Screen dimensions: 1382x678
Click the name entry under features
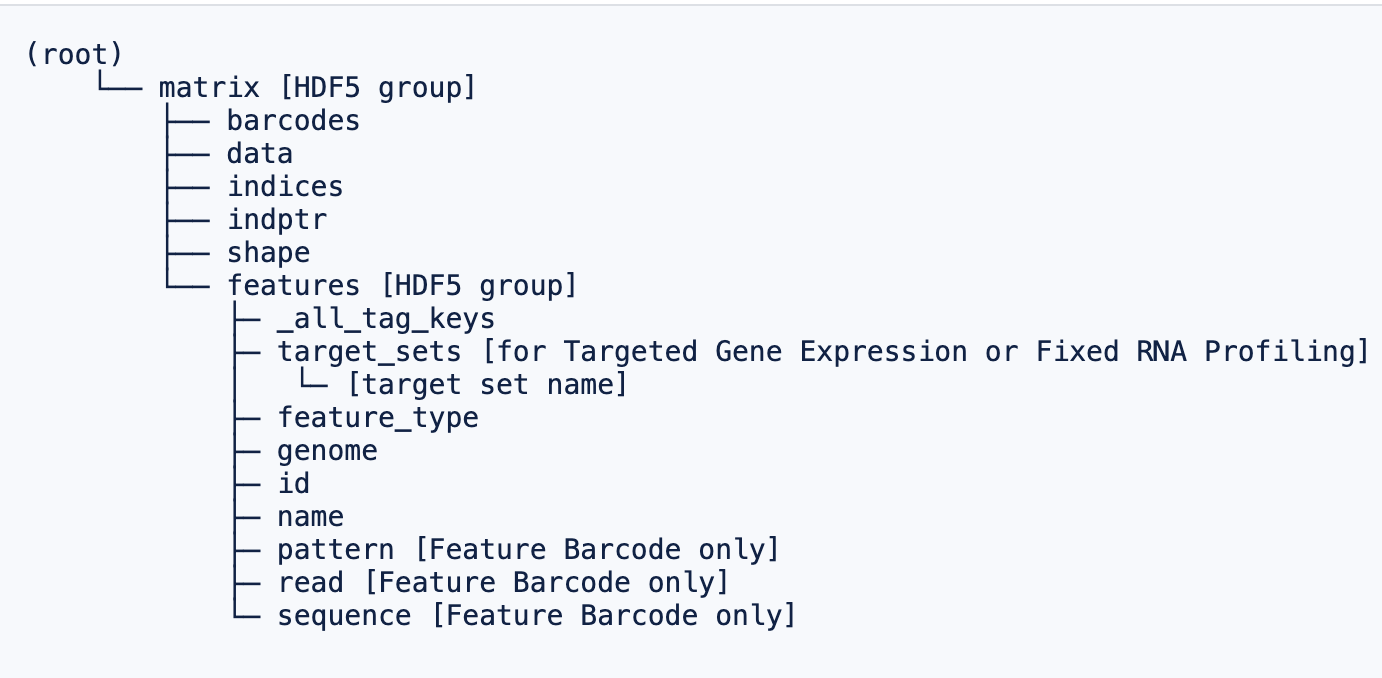pos(310,516)
